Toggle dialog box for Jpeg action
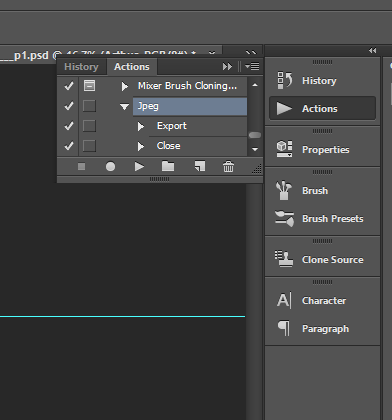The image size is (392, 420). 89,106
